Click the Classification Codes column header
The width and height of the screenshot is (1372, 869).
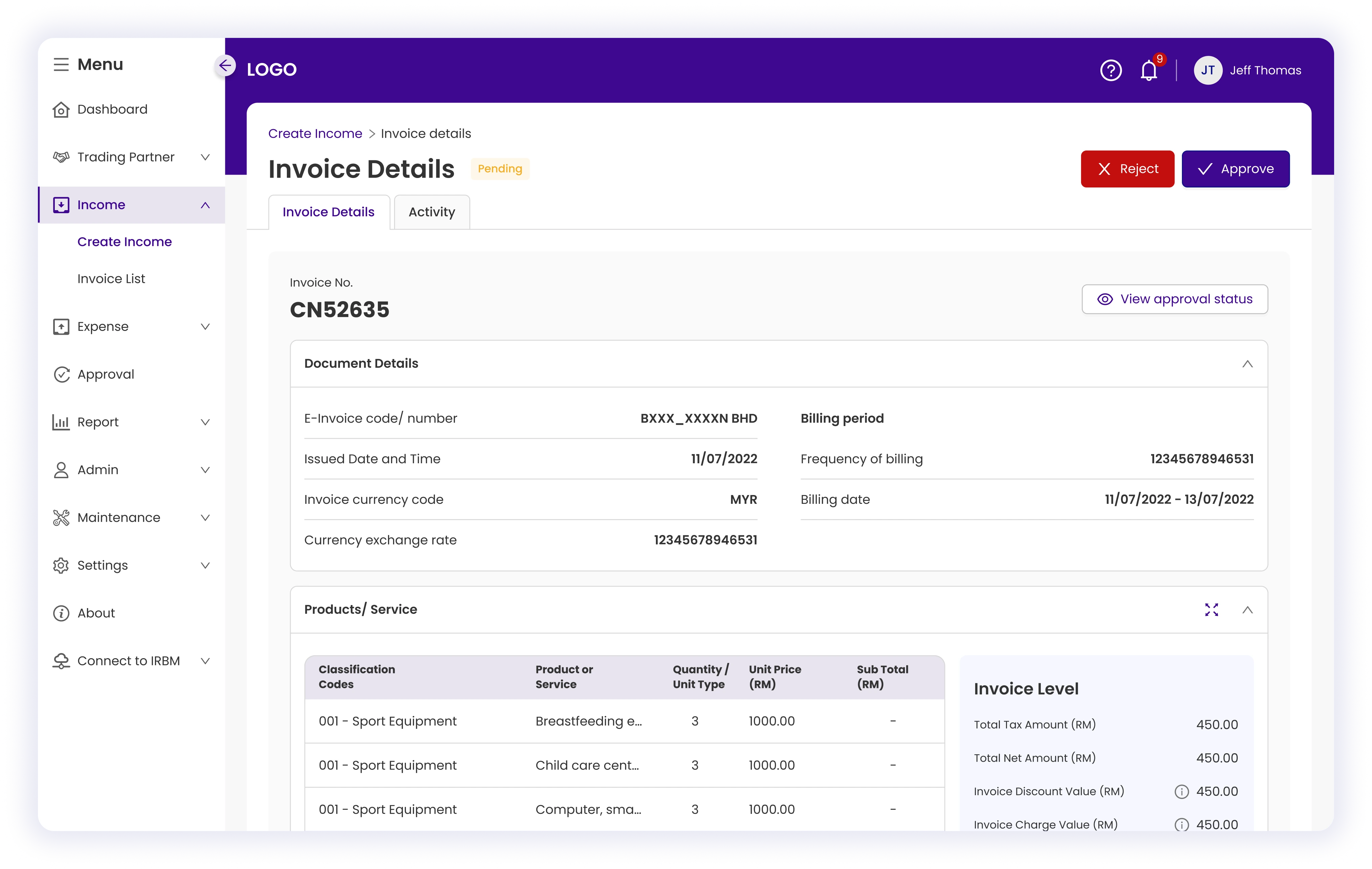357,676
